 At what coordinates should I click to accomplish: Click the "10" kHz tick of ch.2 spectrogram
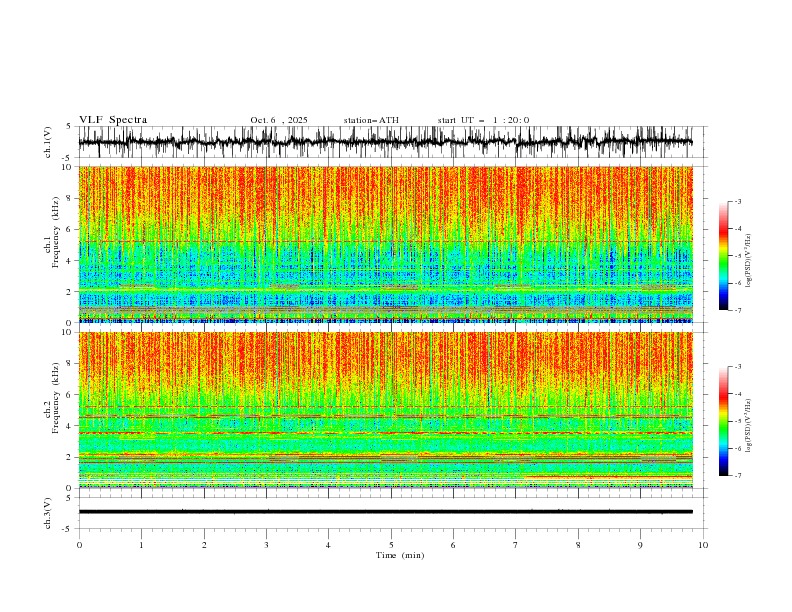tap(67, 332)
